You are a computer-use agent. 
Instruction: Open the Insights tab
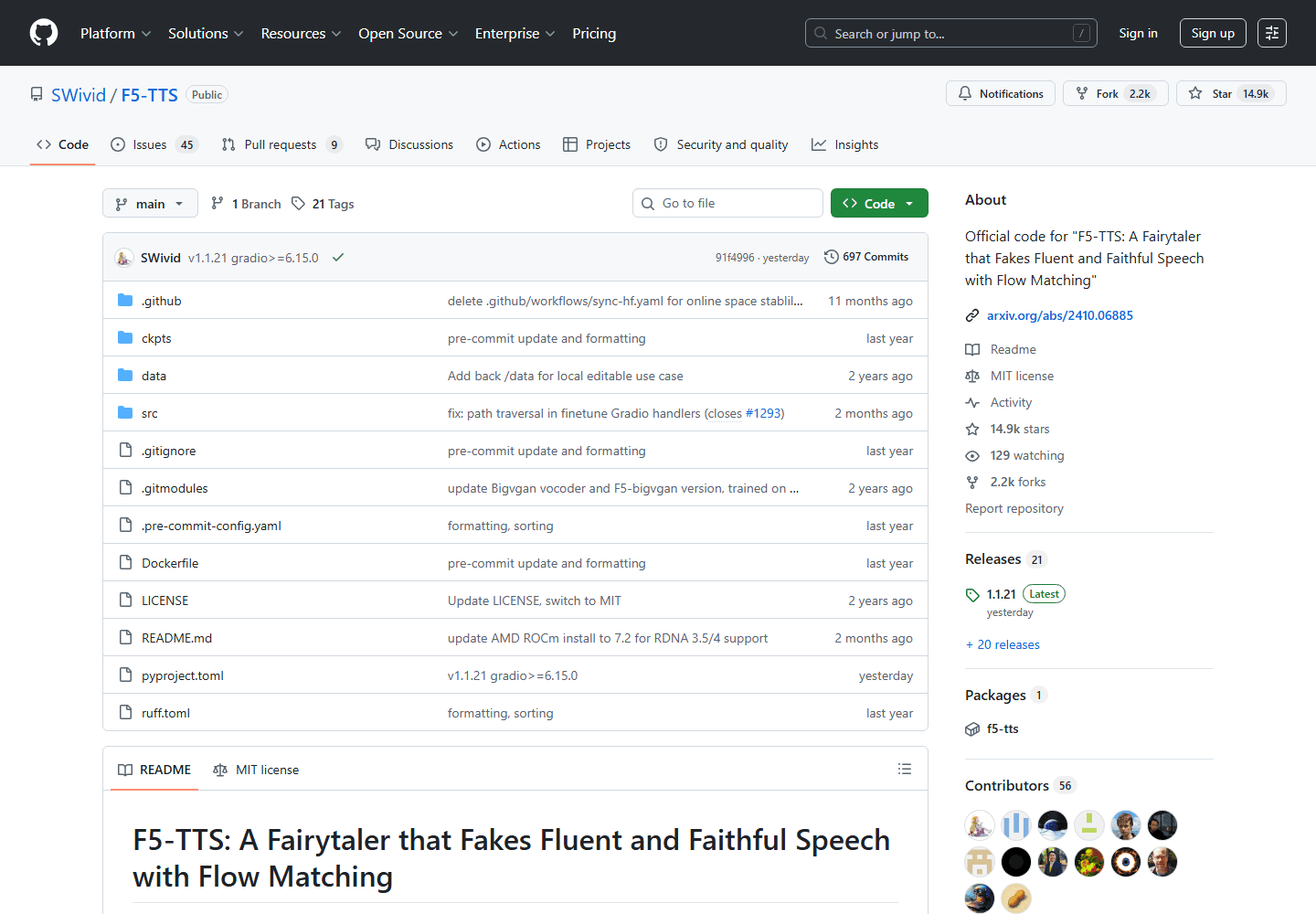pos(845,144)
